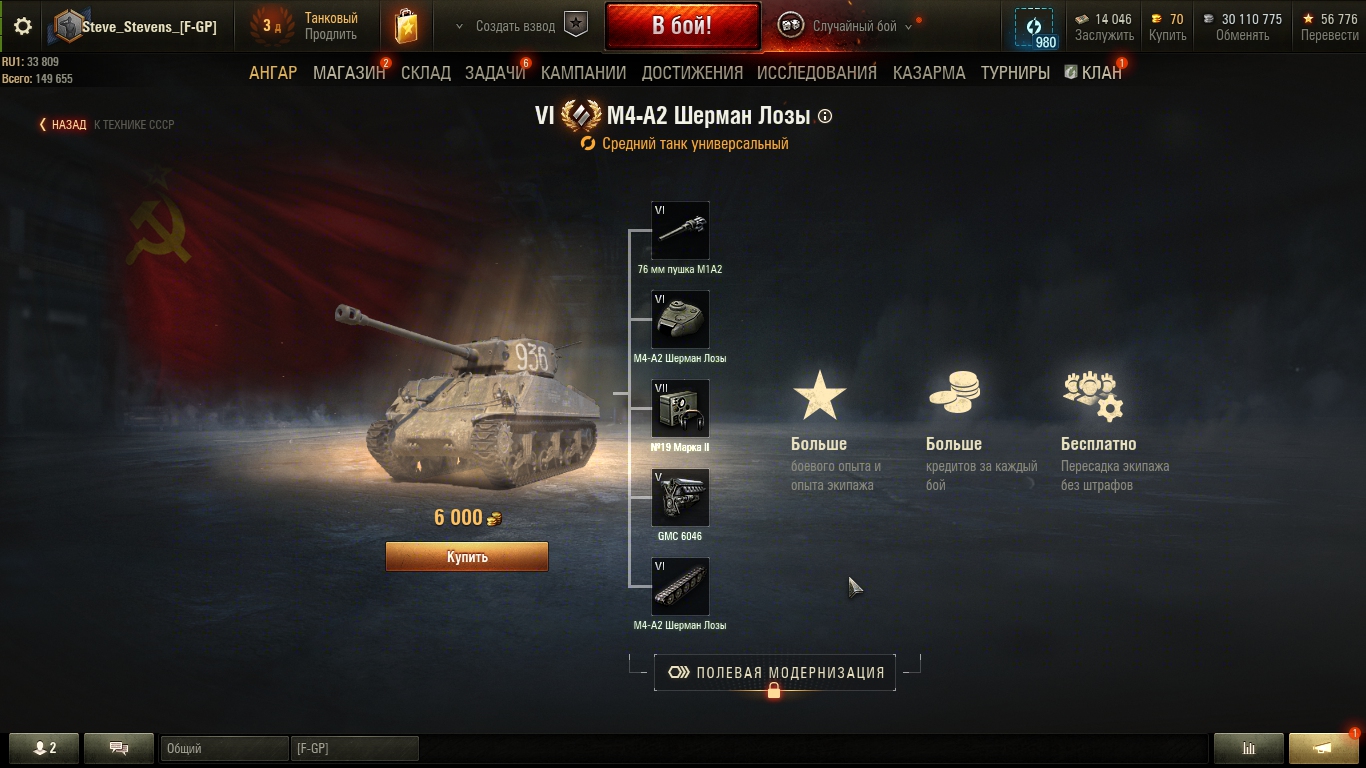Open the chat channels icon

pos(119,748)
